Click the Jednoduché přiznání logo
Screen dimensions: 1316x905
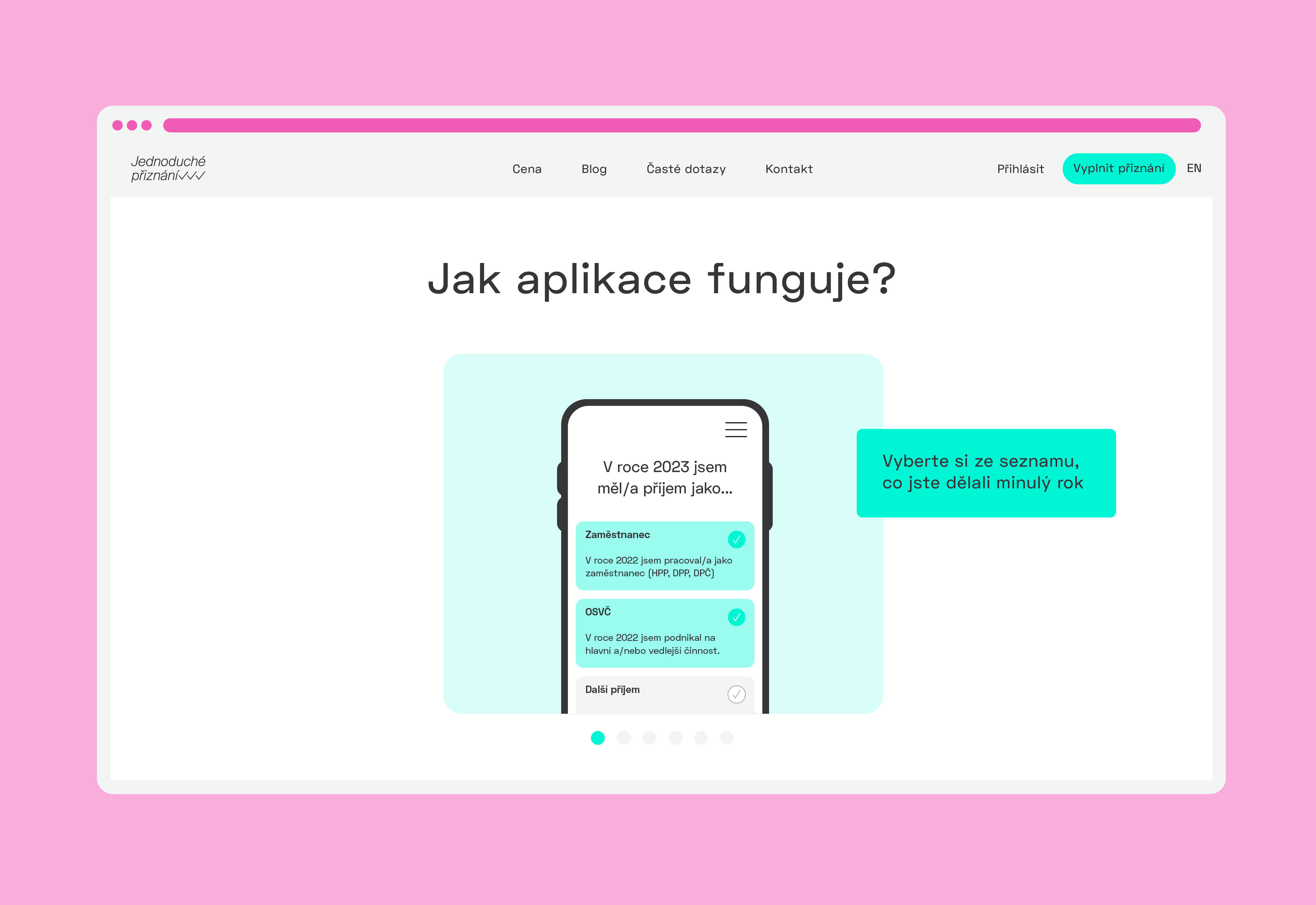[x=168, y=169]
